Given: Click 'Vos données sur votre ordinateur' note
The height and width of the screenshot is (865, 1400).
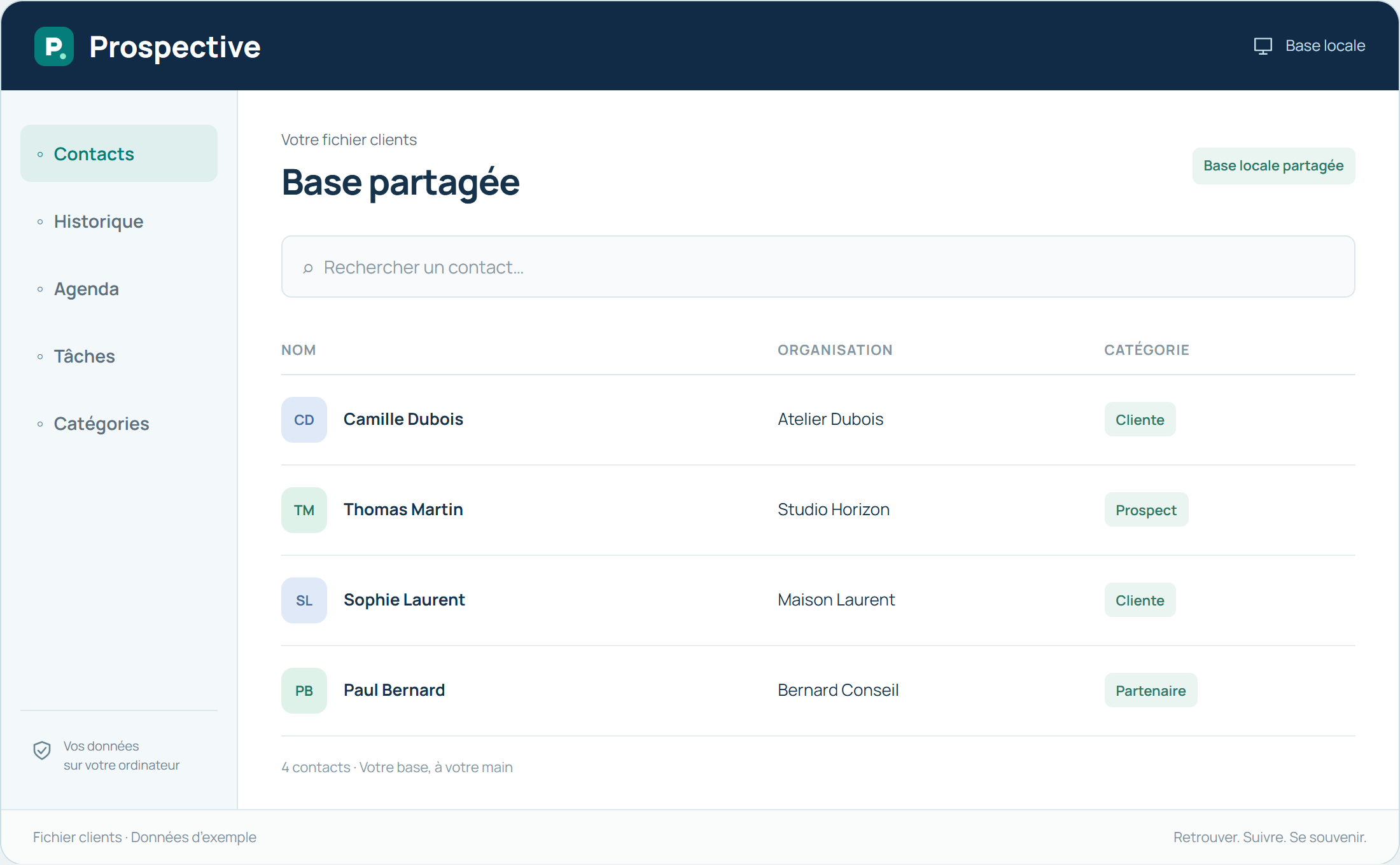Looking at the screenshot, I should coord(122,756).
